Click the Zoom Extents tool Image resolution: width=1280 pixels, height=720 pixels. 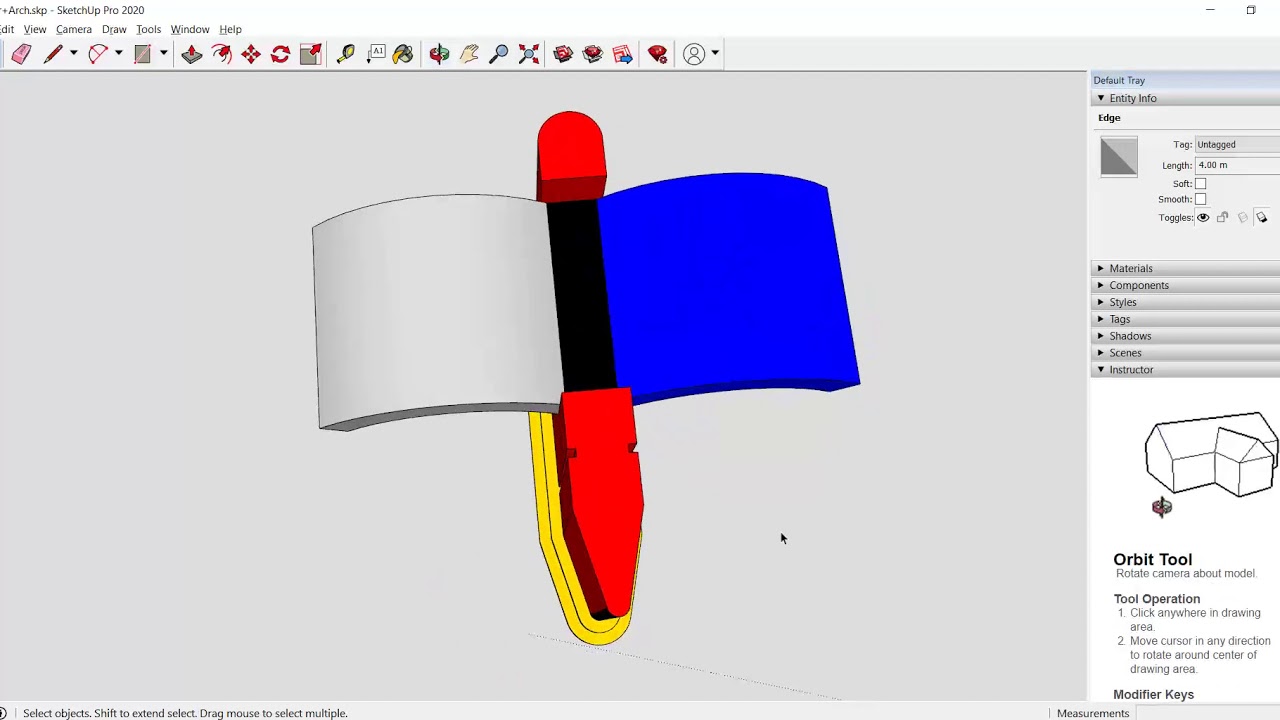pos(529,54)
